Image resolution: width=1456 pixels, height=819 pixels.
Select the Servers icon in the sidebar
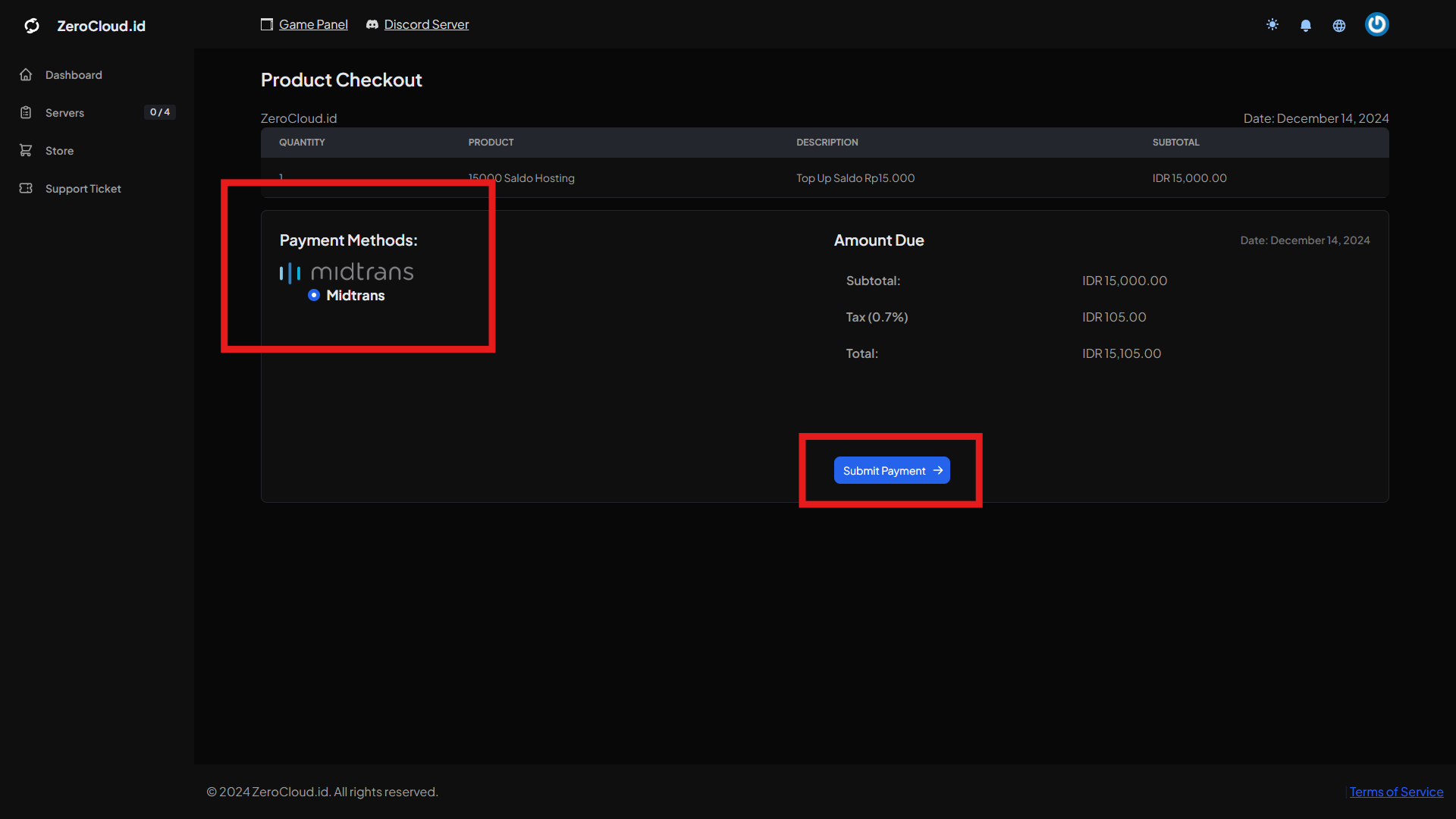click(26, 111)
